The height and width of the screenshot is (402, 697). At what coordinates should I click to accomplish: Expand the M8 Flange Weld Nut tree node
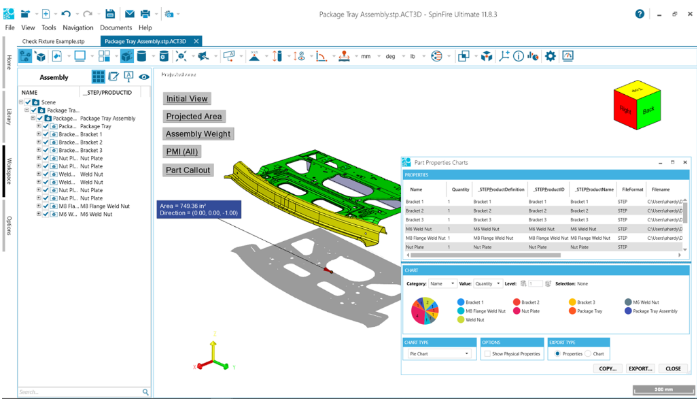click(x=39, y=206)
